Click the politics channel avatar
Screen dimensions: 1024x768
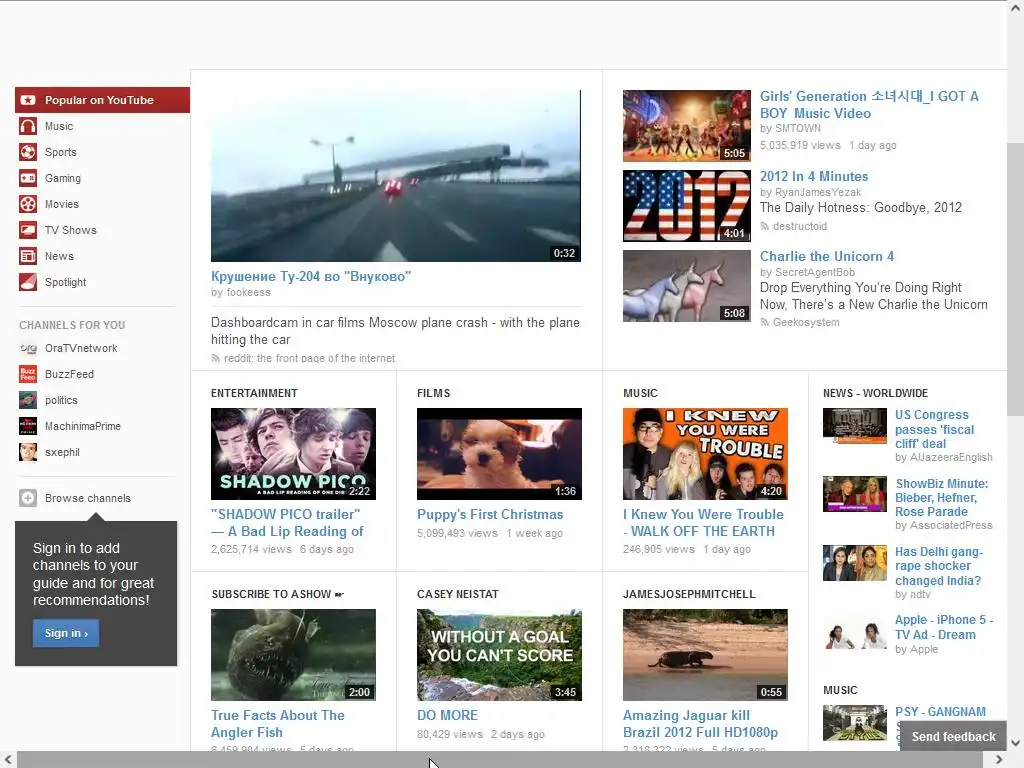click(27, 400)
